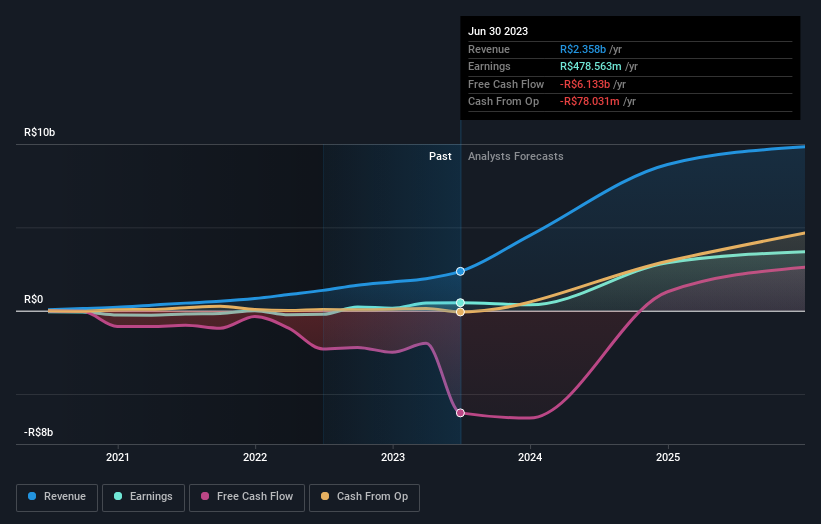This screenshot has height=524, width=821.
Task: Click the R$2.358b revenue value
Action: pos(583,49)
